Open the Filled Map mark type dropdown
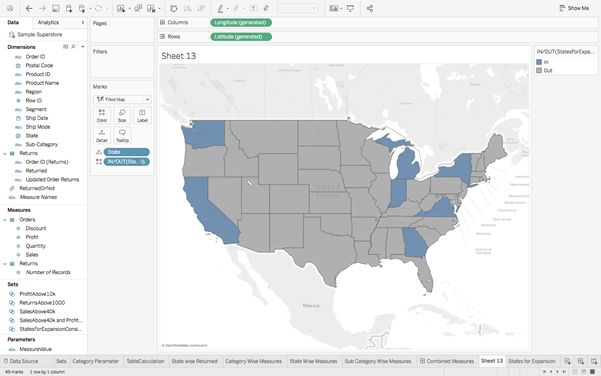This screenshot has height=376, width=601. (x=122, y=99)
